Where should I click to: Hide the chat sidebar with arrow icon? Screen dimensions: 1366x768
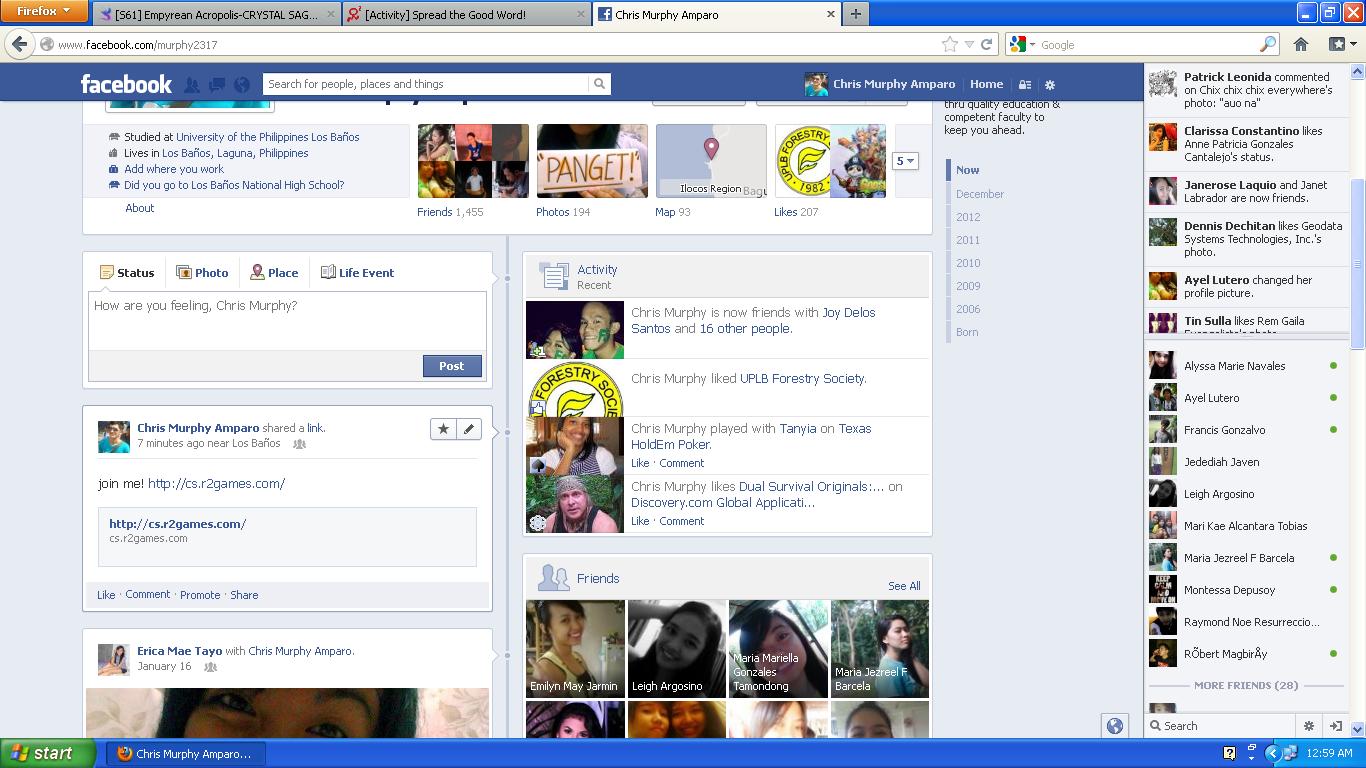pos(1335,726)
